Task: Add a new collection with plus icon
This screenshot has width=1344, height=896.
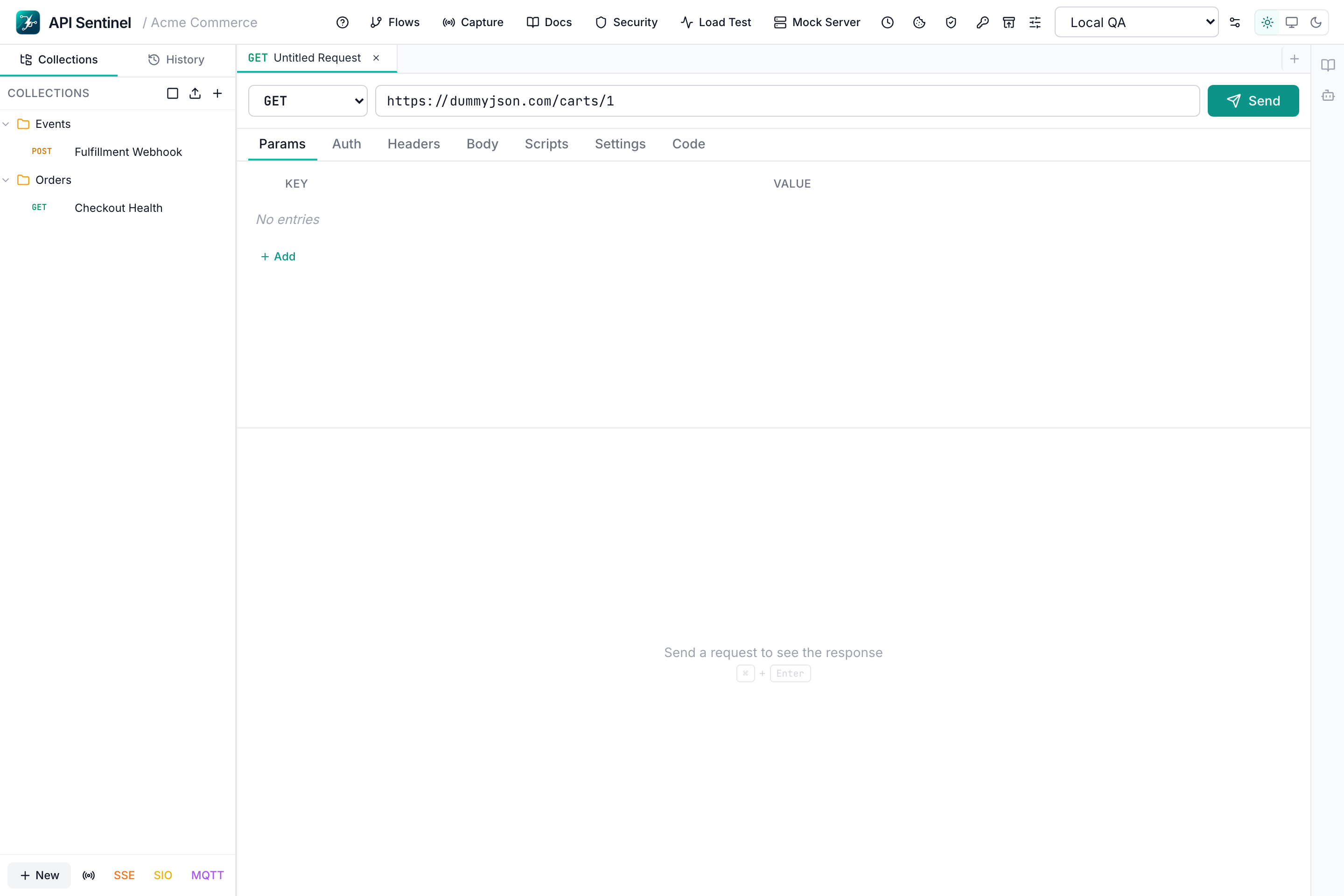Action: click(x=218, y=93)
